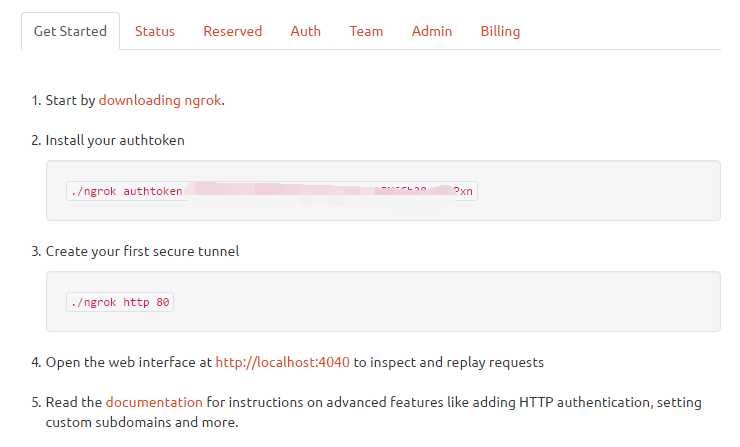Go to the Auth tab
Viewport: 740px width, 447px height.
305,31
